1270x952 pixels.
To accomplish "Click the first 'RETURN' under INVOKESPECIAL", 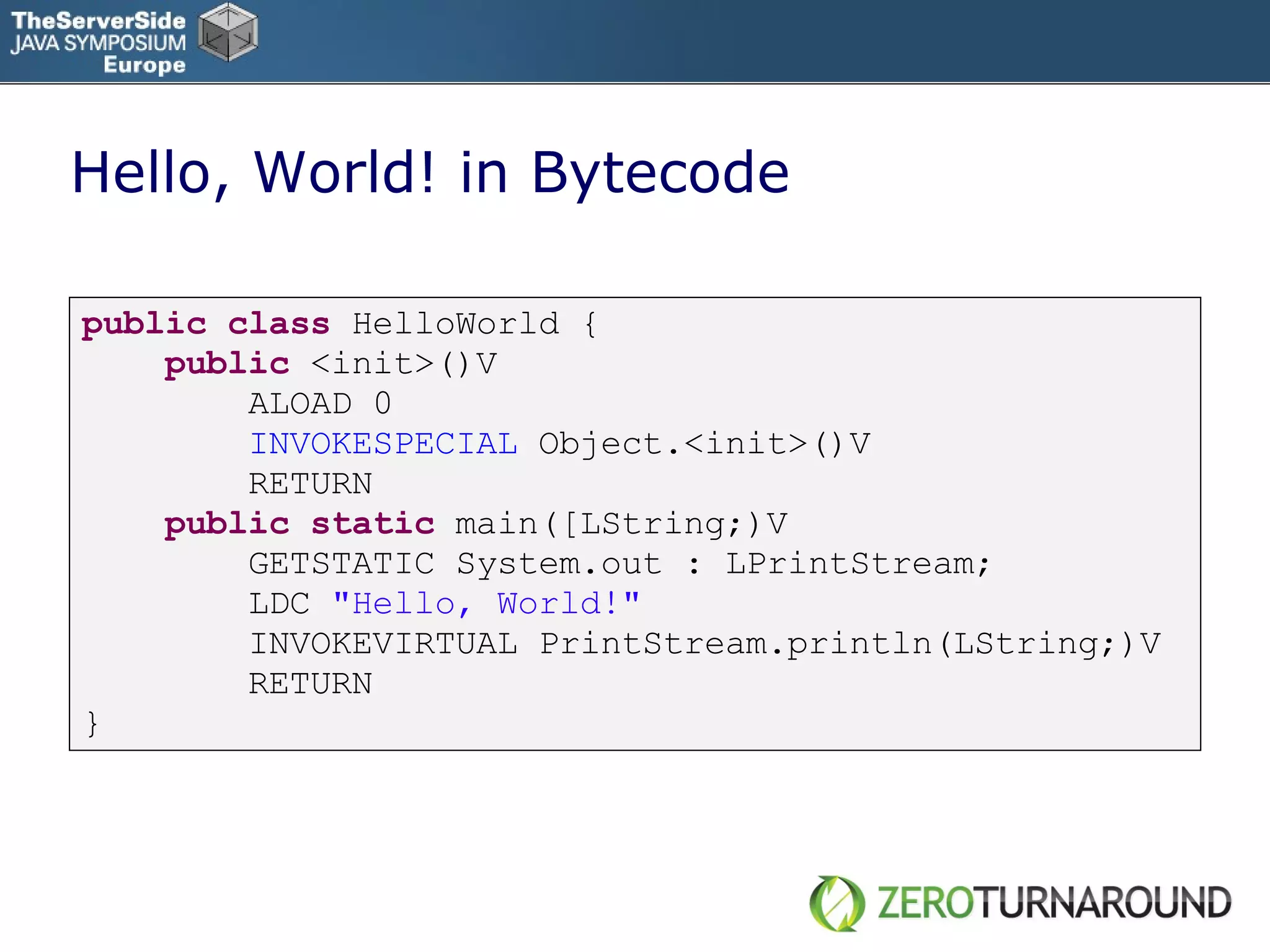I will pos(310,483).
